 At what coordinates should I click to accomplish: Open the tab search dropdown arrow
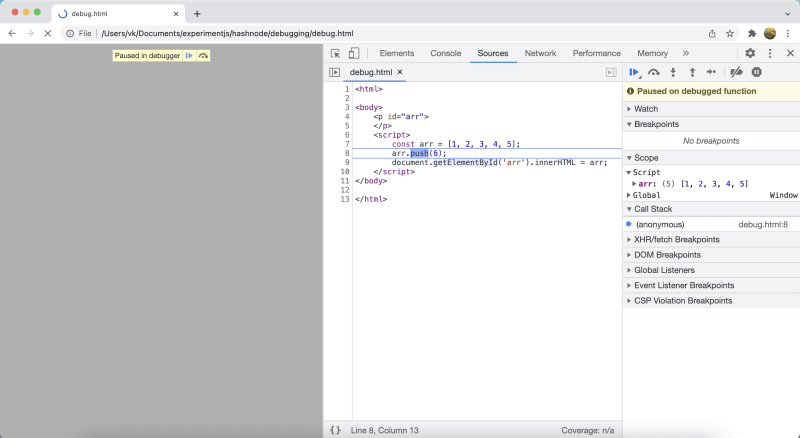tap(788, 14)
